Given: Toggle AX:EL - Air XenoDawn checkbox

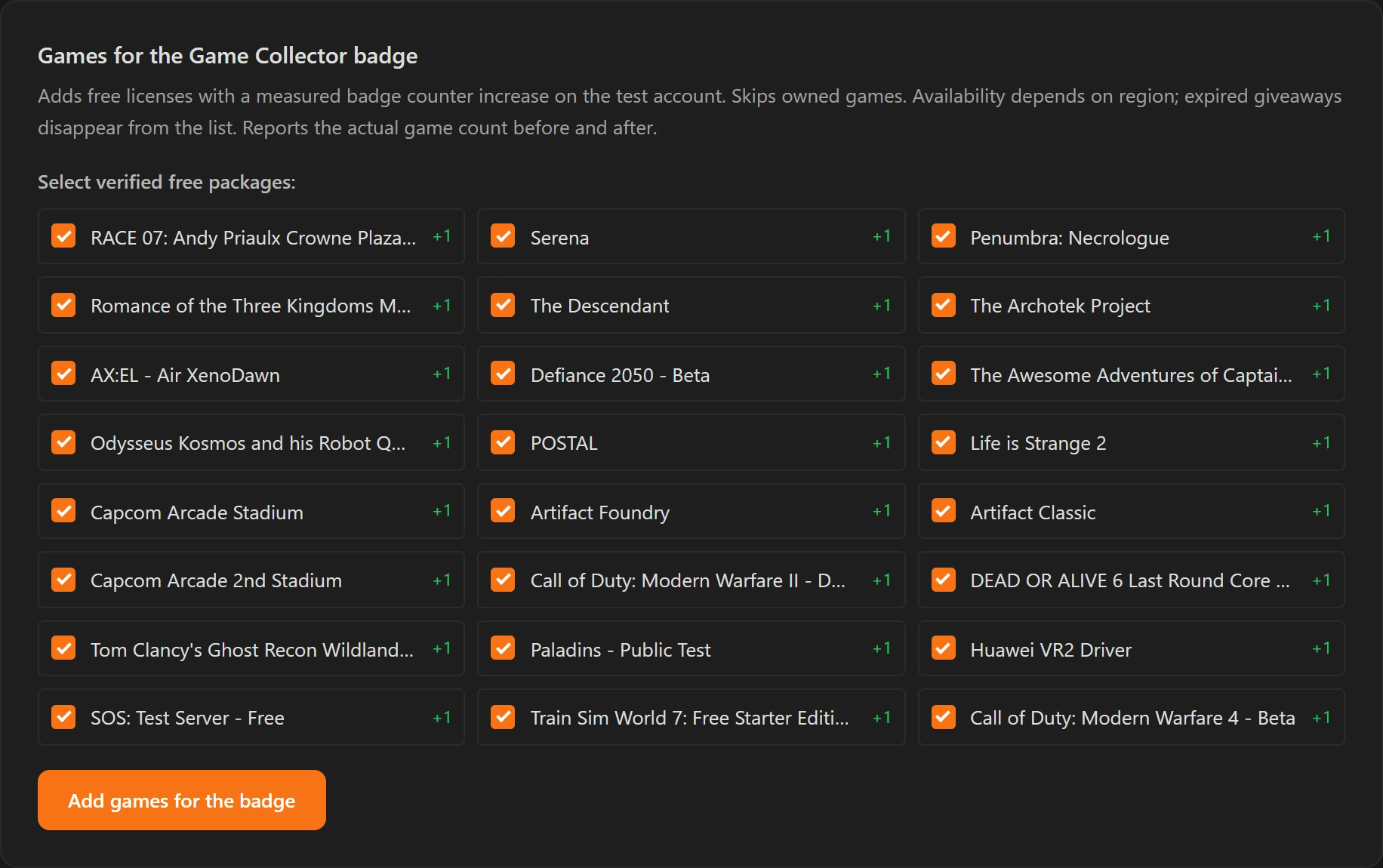Looking at the screenshot, I should tap(63, 374).
